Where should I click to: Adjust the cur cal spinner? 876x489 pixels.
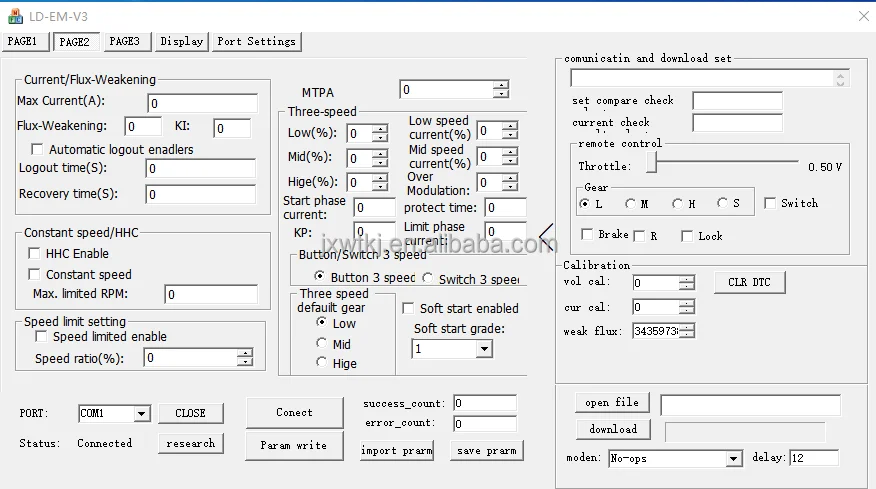(x=687, y=307)
